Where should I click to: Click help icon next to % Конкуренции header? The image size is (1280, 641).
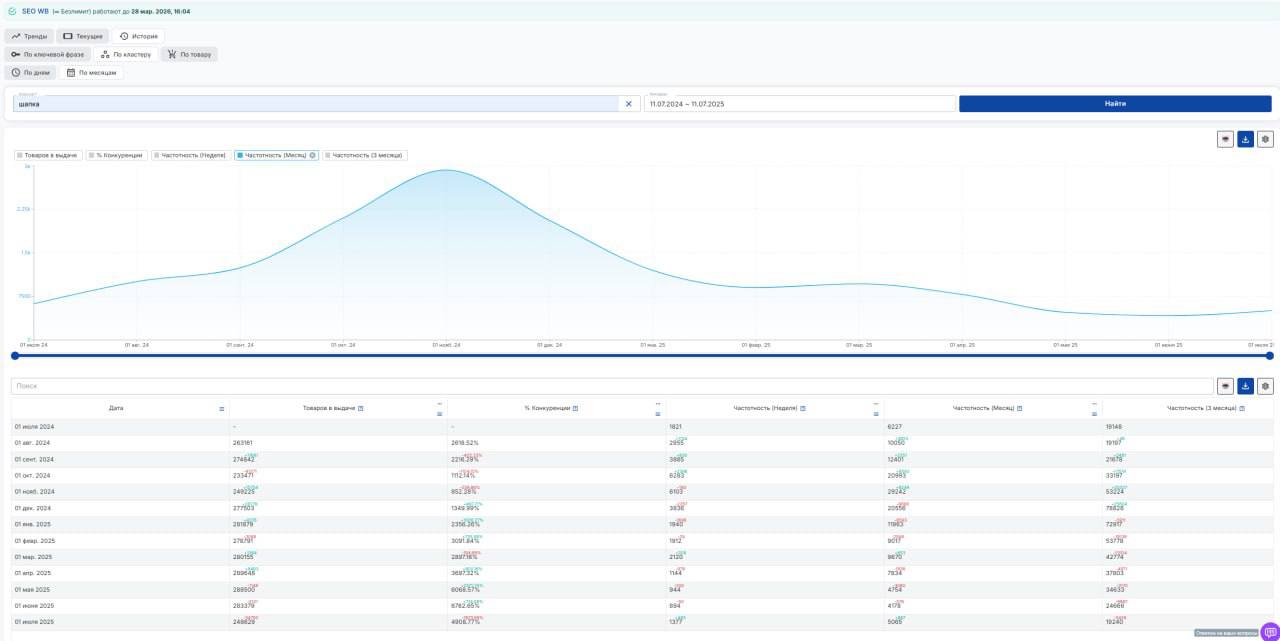(x=575, y=409)
